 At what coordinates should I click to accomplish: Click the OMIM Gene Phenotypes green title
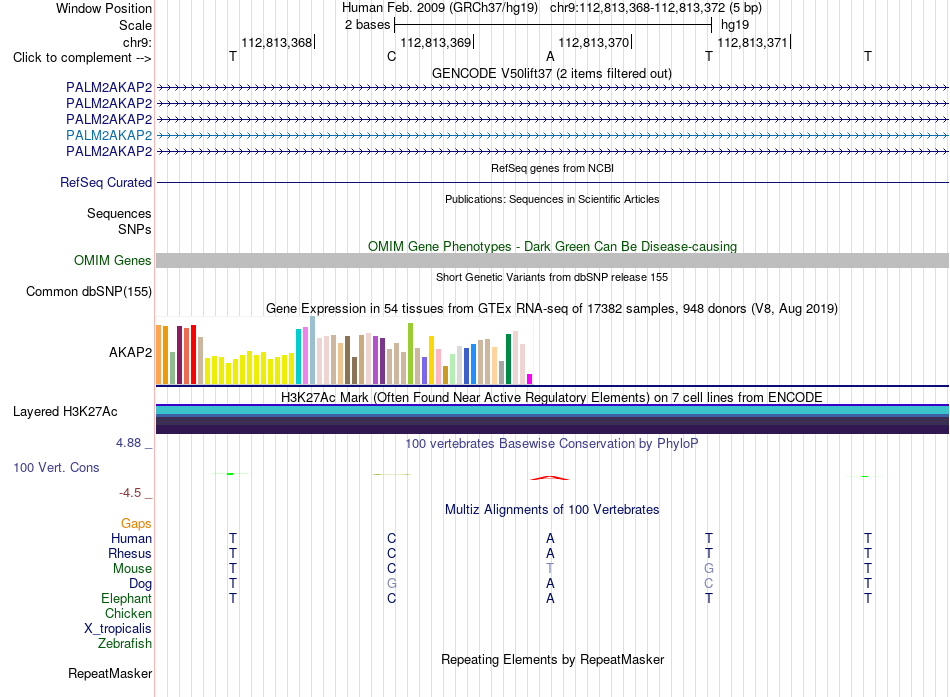[x=553, y=246]
